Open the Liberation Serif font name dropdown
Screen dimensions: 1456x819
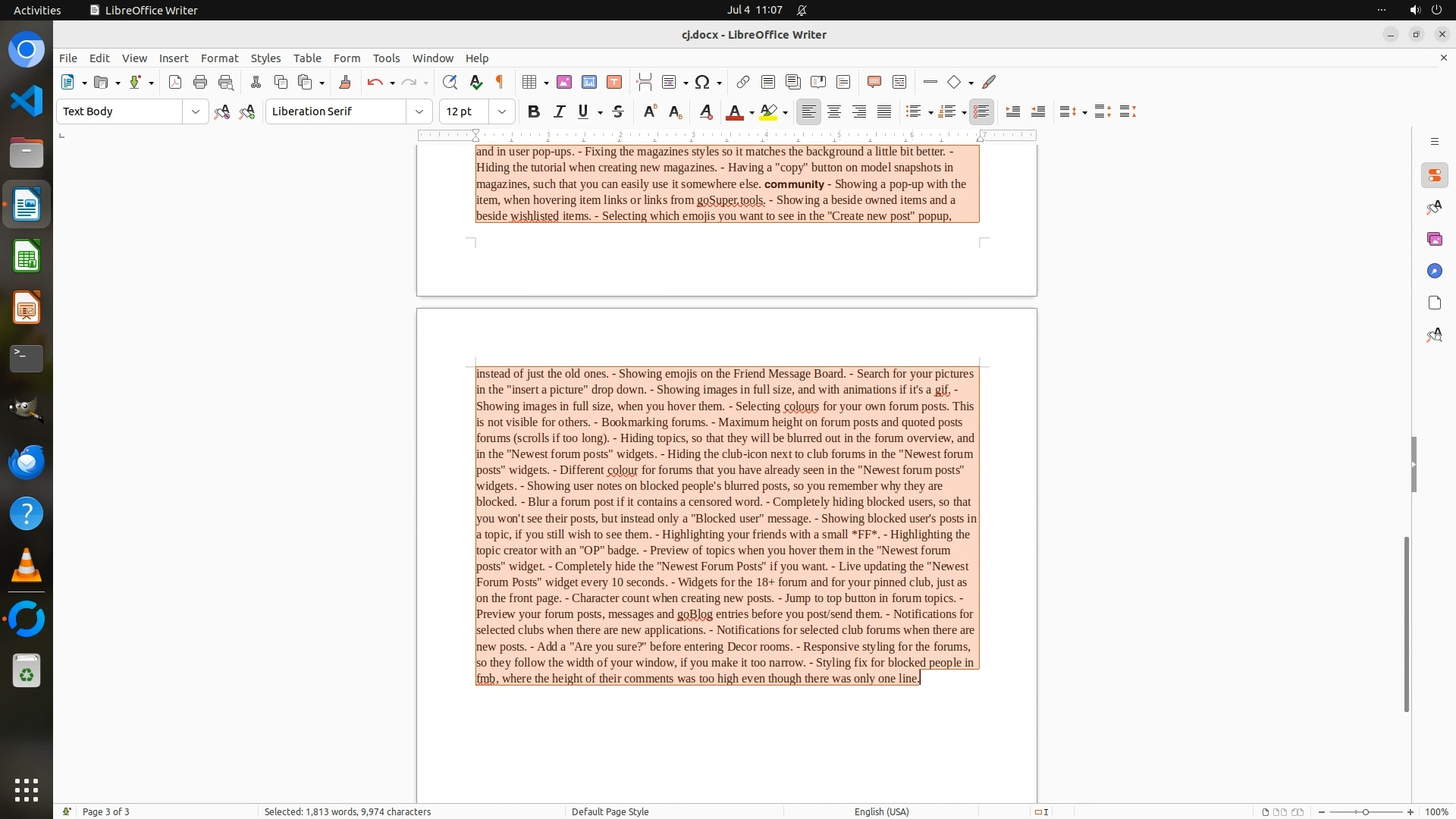[x=419, y=111]
